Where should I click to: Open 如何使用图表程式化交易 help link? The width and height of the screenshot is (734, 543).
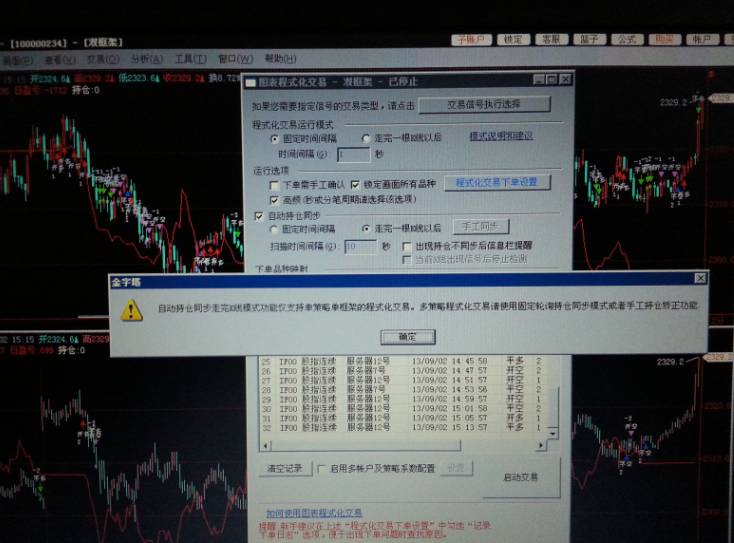[x=314, y=513]
